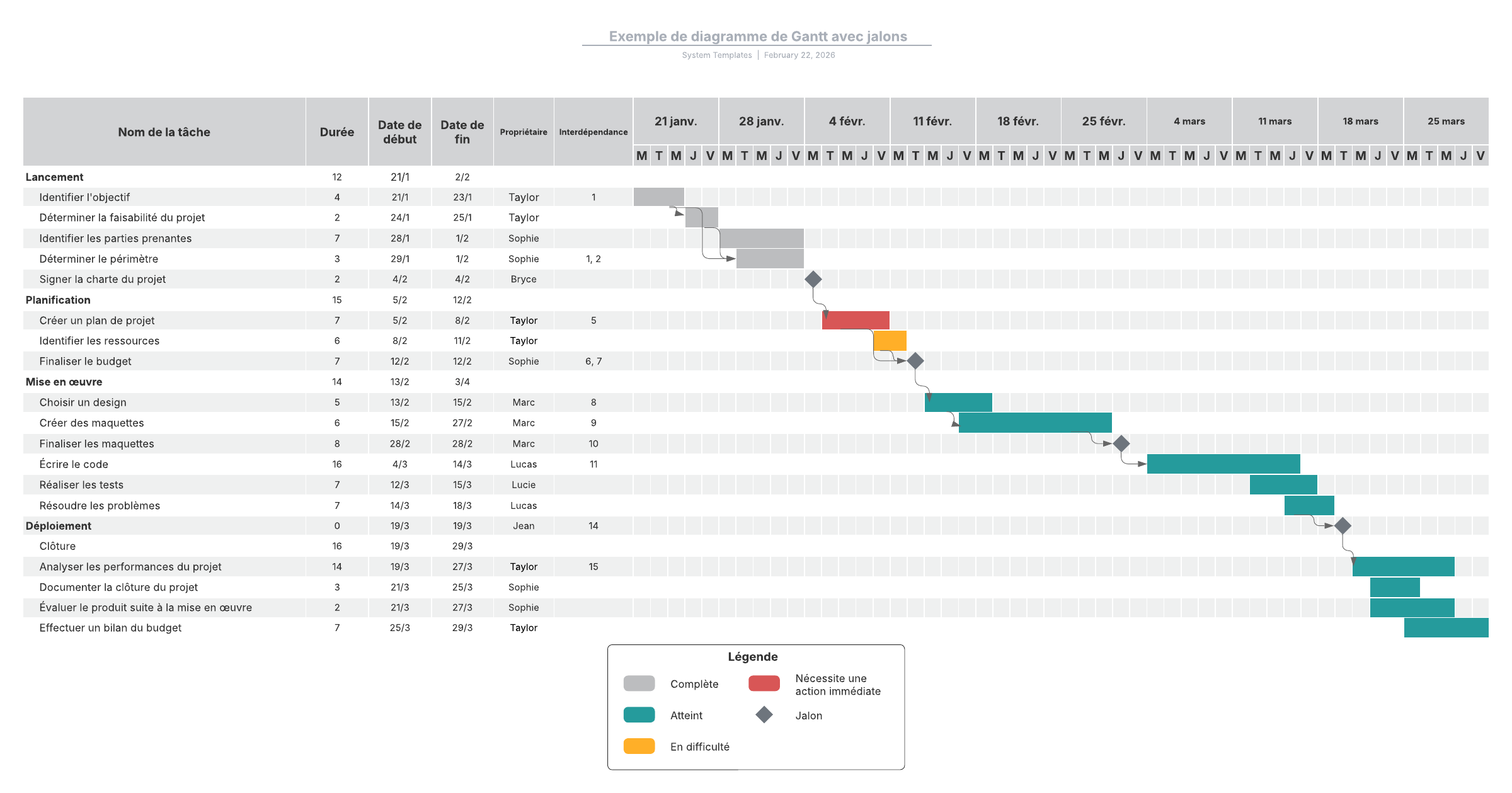Click the Durée column header
The height and width of the screenshot is (793, 1512).
tap(337, 132)
